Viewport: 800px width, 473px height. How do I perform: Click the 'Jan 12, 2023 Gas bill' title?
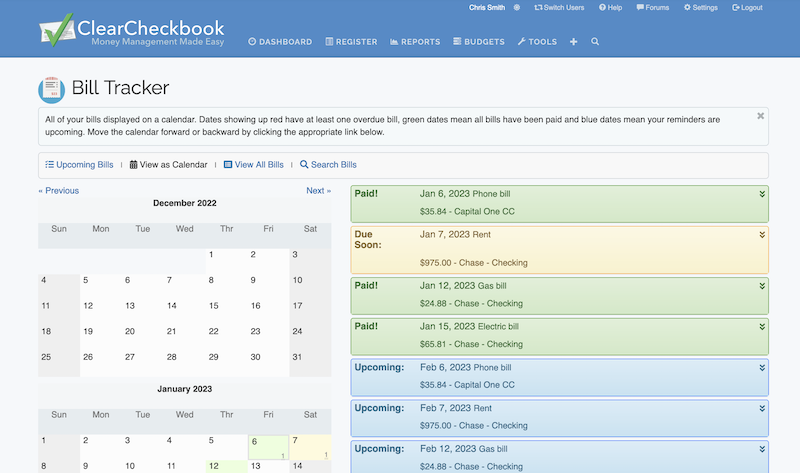click(463, 286)
